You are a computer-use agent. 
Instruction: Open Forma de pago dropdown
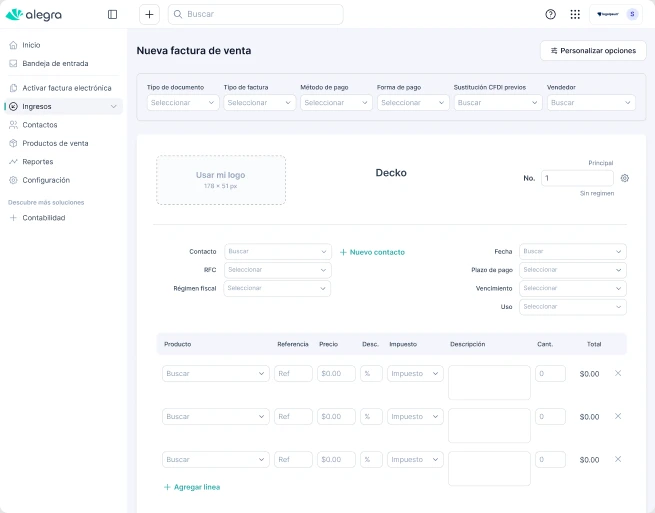(413, 103)
